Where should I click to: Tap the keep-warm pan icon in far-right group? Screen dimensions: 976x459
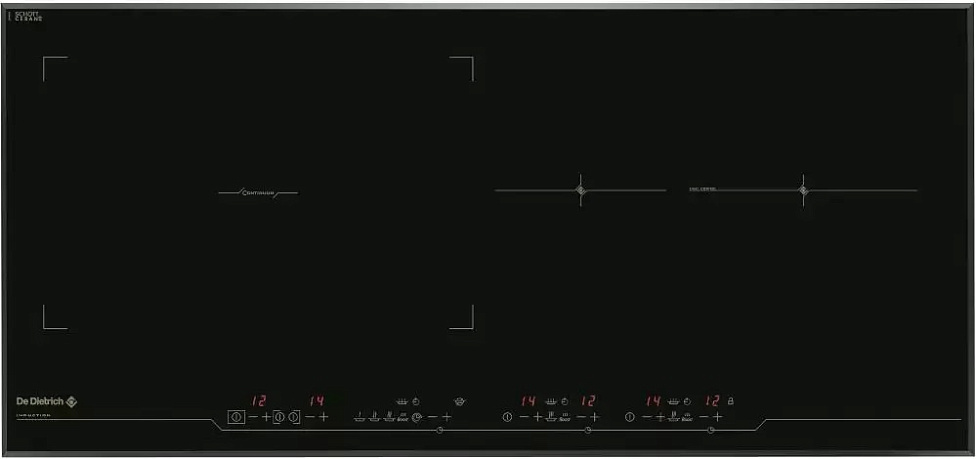673,402
